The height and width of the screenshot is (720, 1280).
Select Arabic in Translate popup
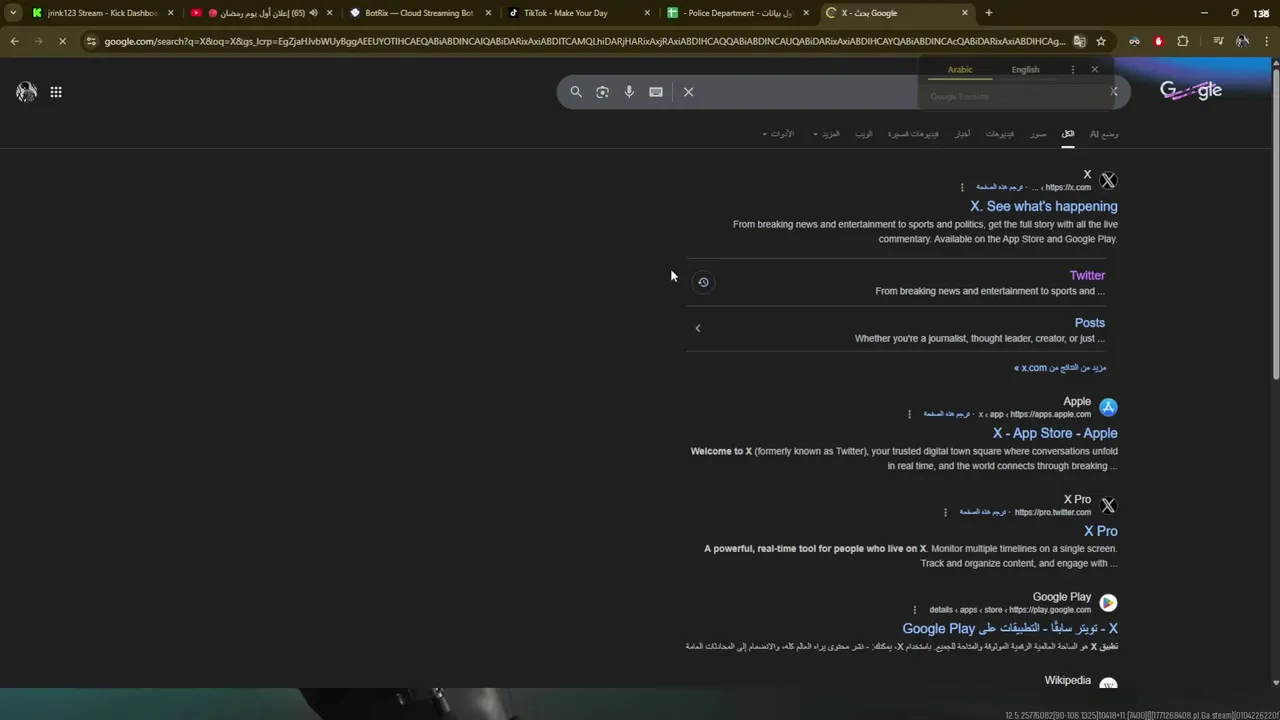pyautogui.click(x=960, y=70)
